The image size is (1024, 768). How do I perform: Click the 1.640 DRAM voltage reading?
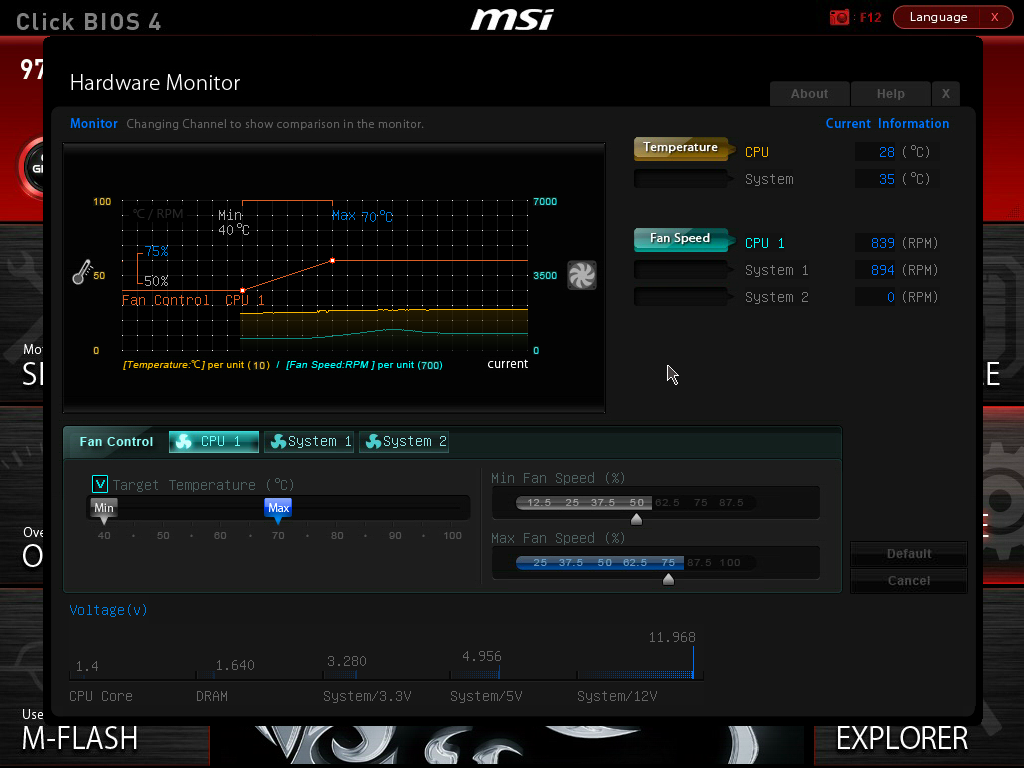click(234, 665)
